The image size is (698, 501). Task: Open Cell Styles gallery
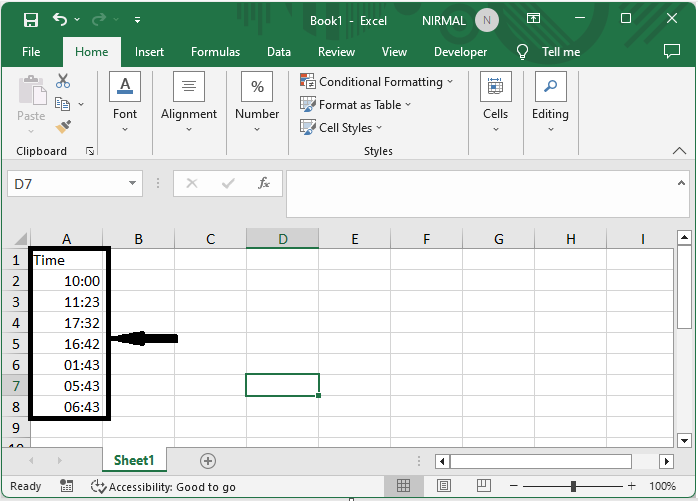click(x=341, y=128)
